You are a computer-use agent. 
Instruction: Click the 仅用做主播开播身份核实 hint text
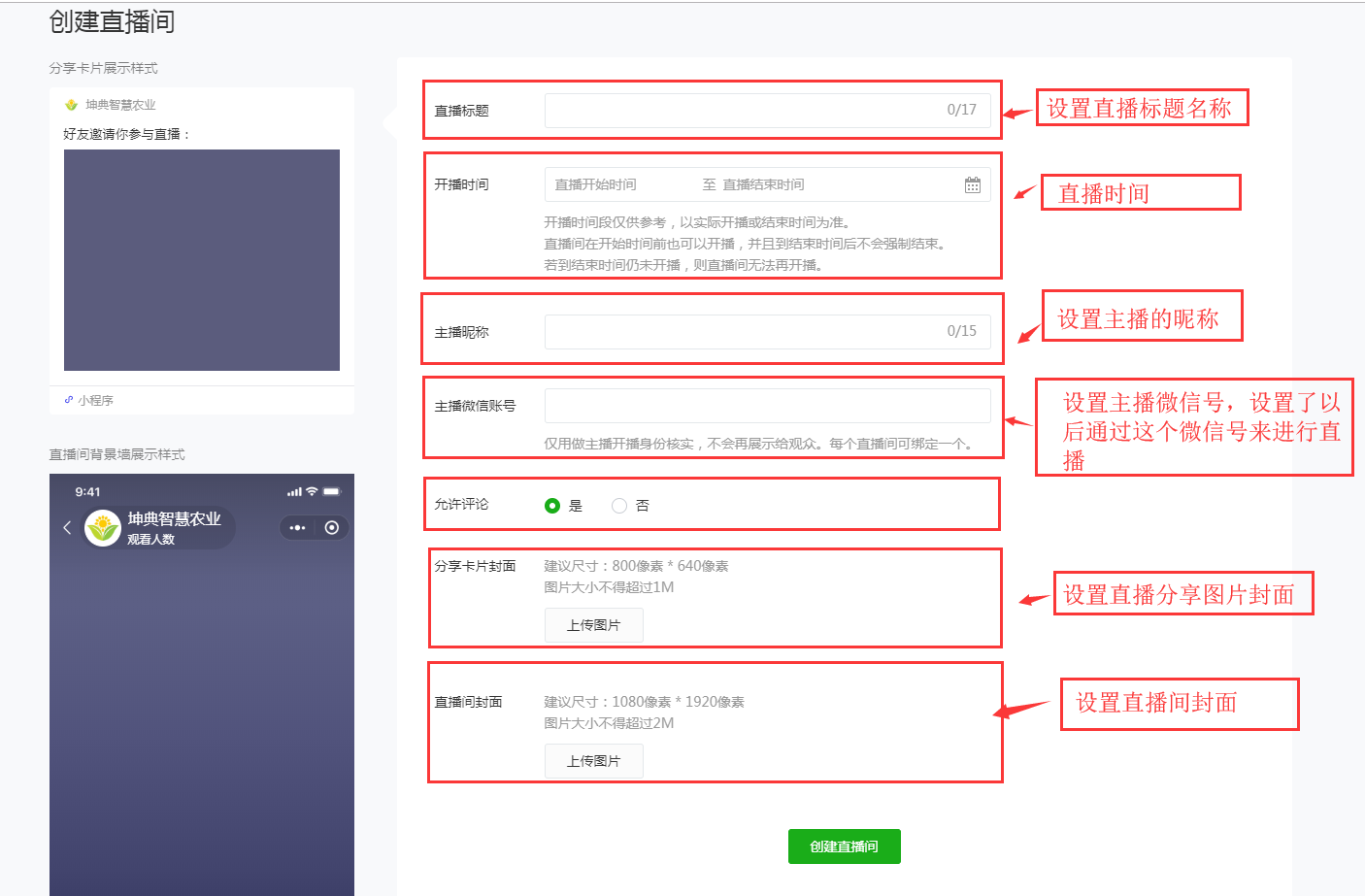(x=760, y=444)
